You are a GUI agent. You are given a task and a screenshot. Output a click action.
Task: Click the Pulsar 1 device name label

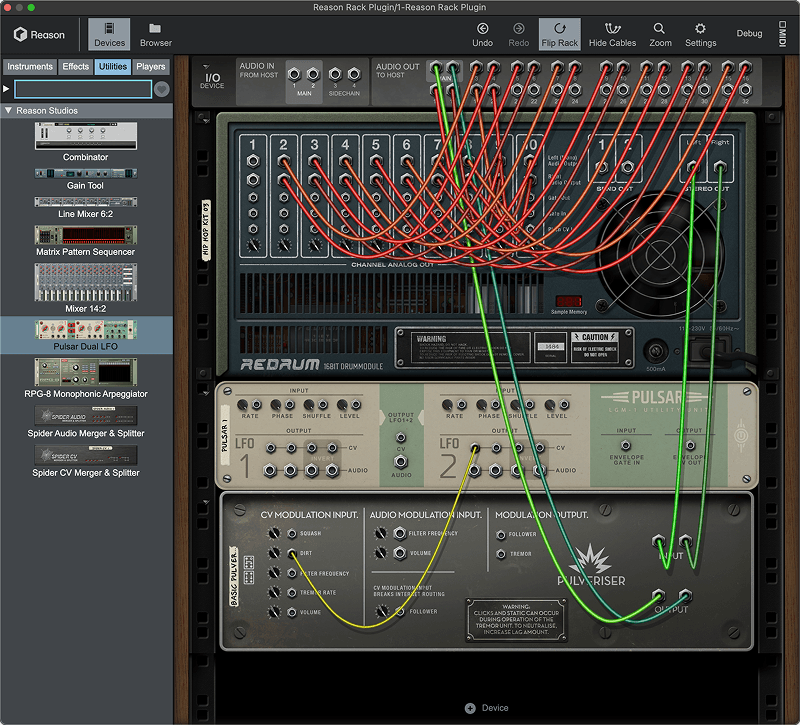click(x=224, y=435)
